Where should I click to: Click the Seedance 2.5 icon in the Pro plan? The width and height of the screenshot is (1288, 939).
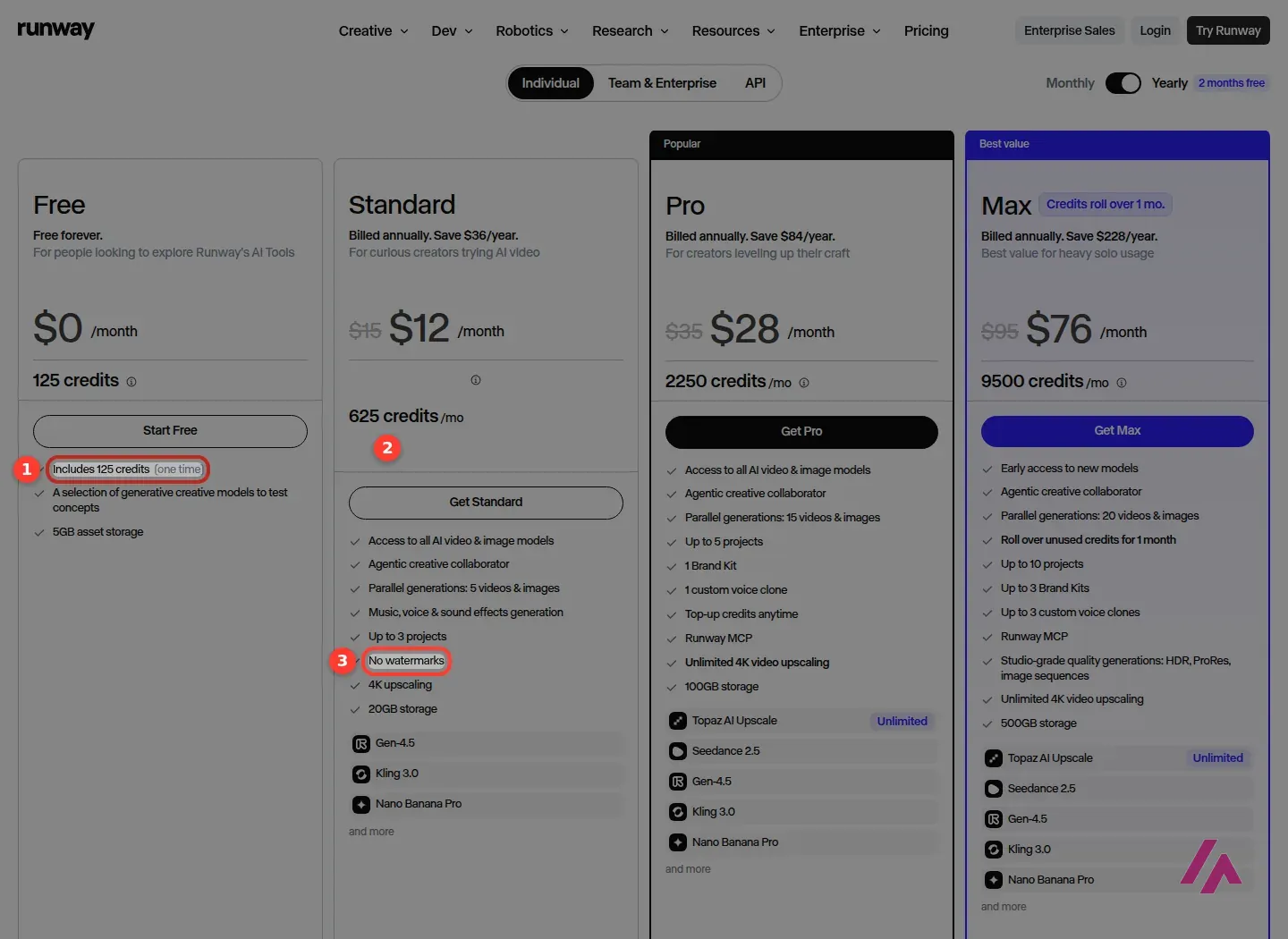pos(678,751)
